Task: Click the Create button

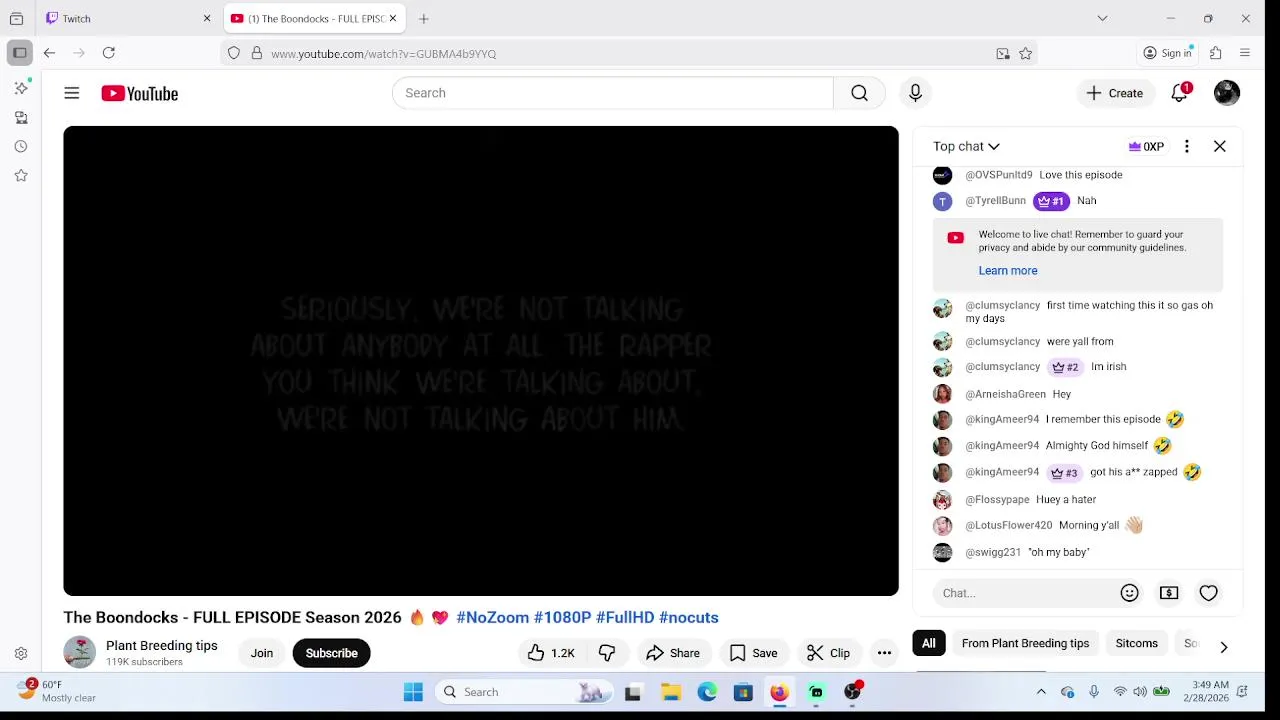Action: pyautogui.click(x=1115, y=93)
